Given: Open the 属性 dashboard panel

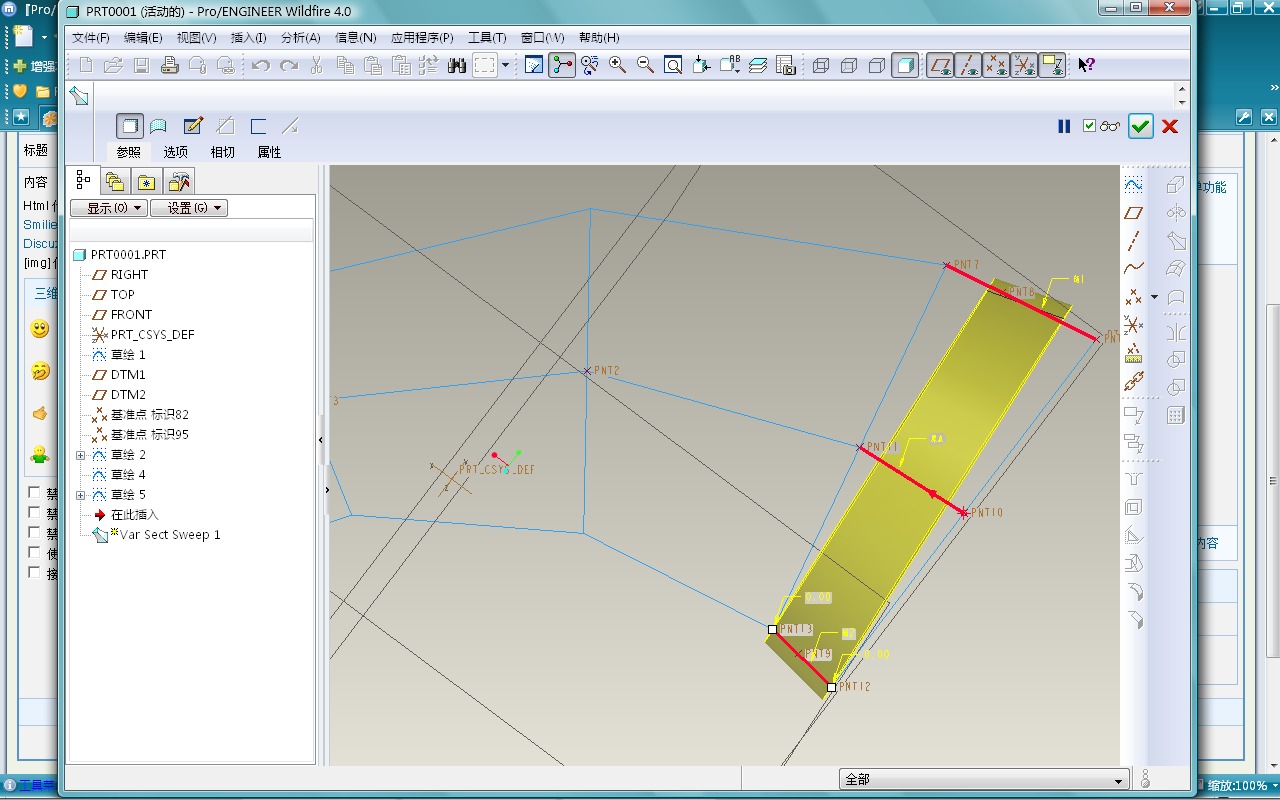Looking at the screenshot, I should 269,152.
